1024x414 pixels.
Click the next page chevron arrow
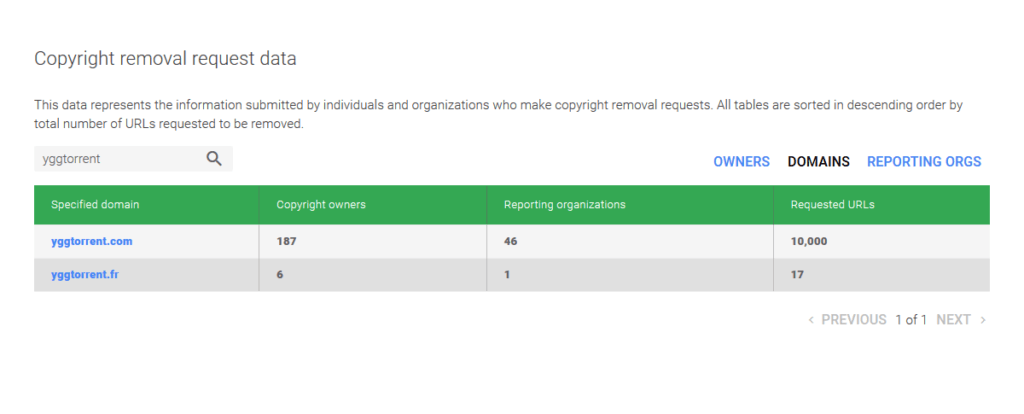(x=983, y=320)
